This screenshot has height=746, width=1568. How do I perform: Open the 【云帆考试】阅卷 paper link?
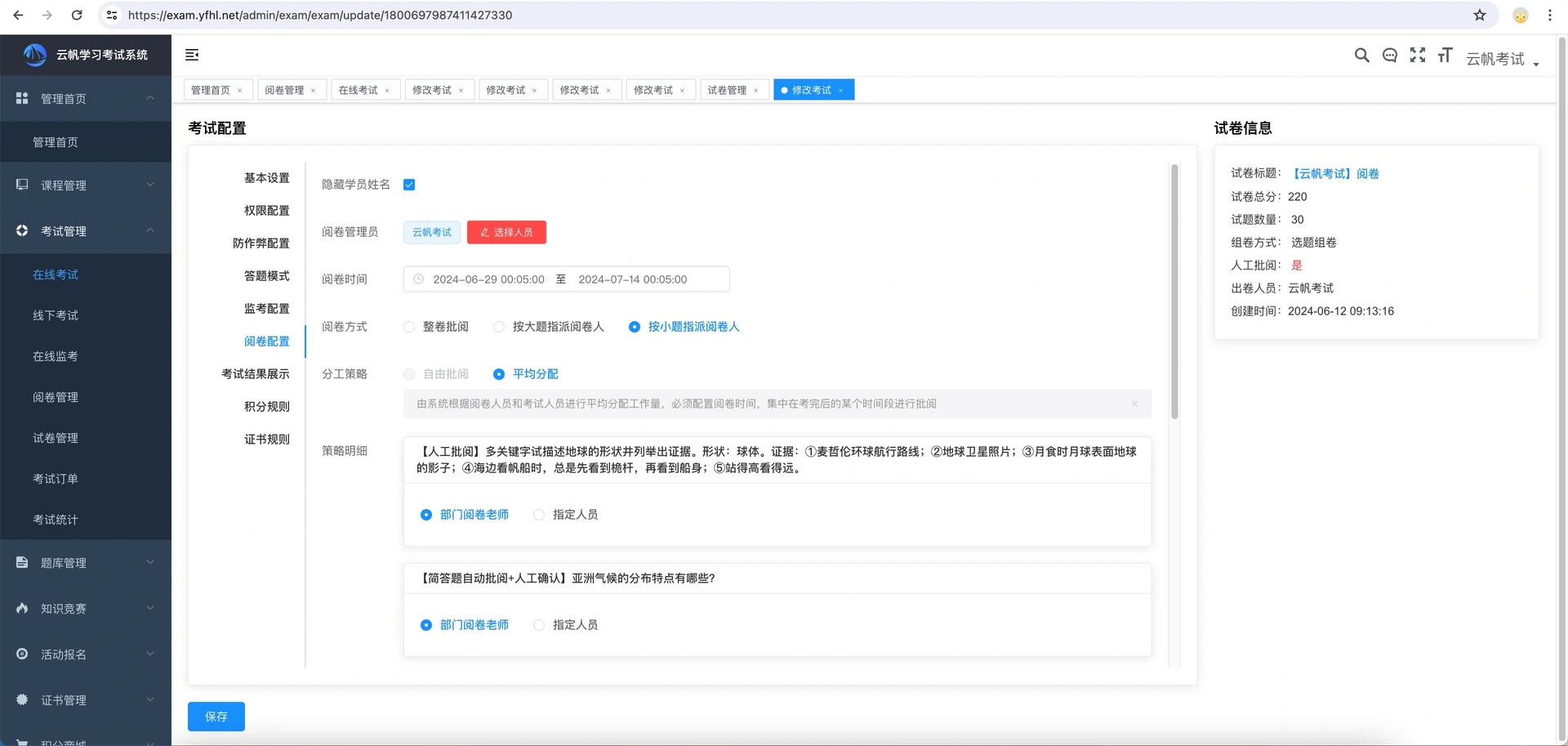point(1334,174)
